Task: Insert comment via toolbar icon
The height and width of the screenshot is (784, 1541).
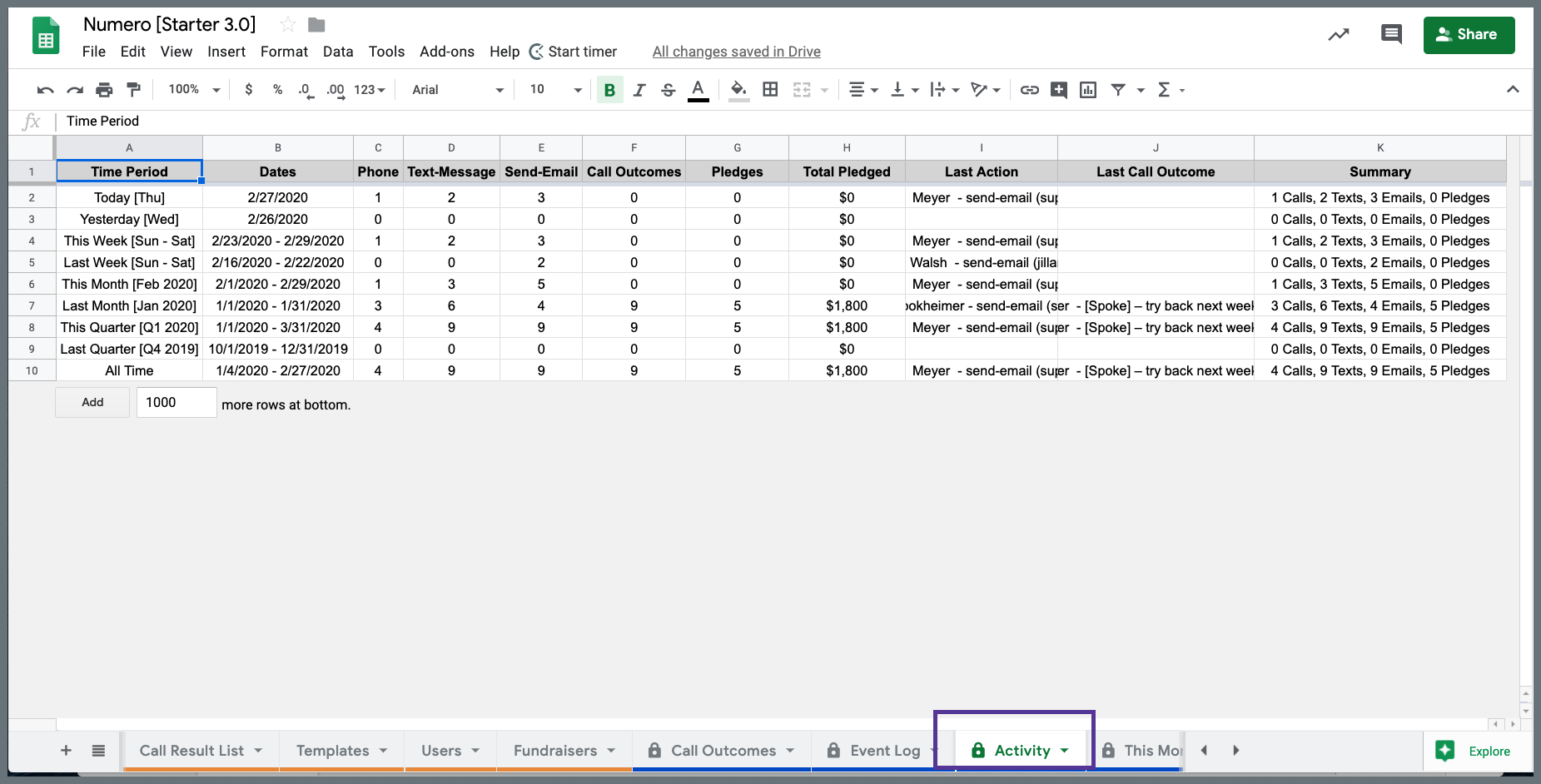Action: 1059,90
